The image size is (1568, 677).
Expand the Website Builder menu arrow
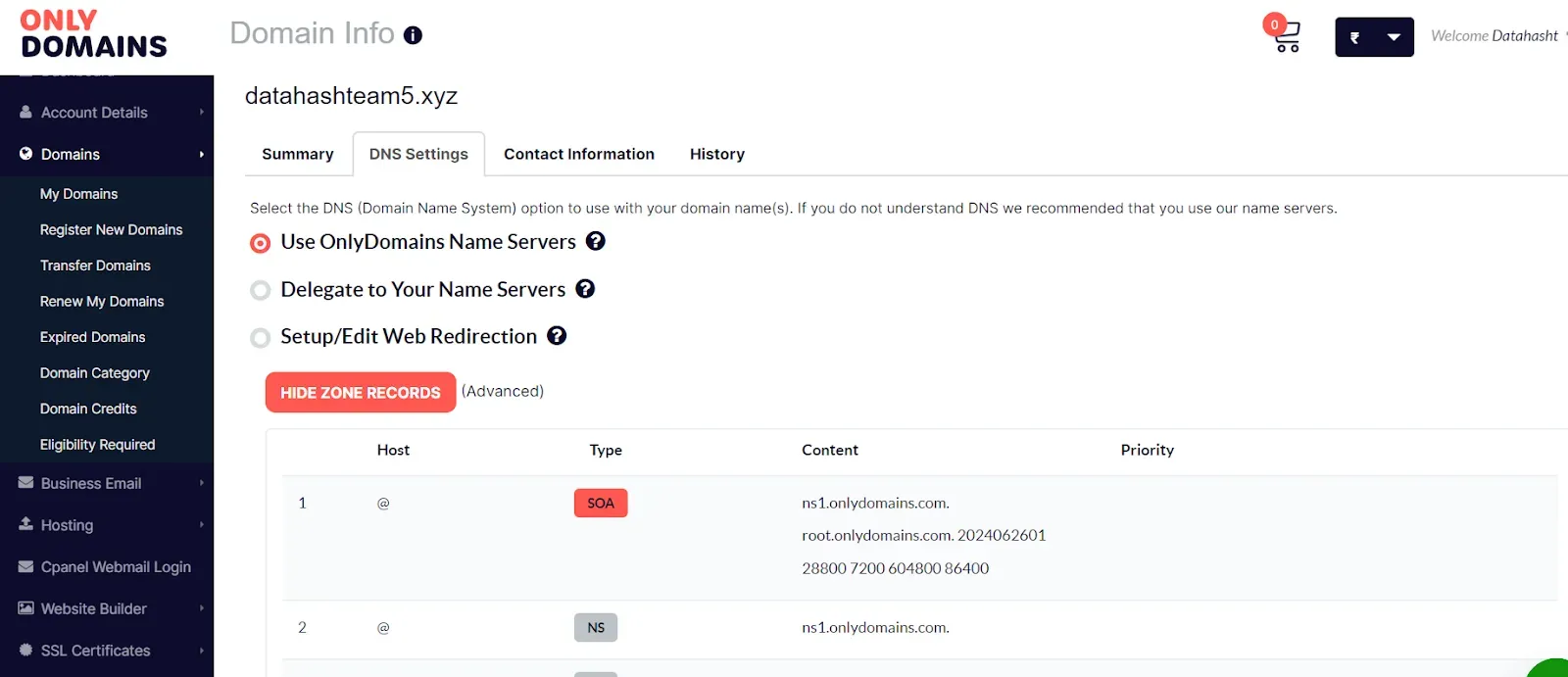point(202,608)
